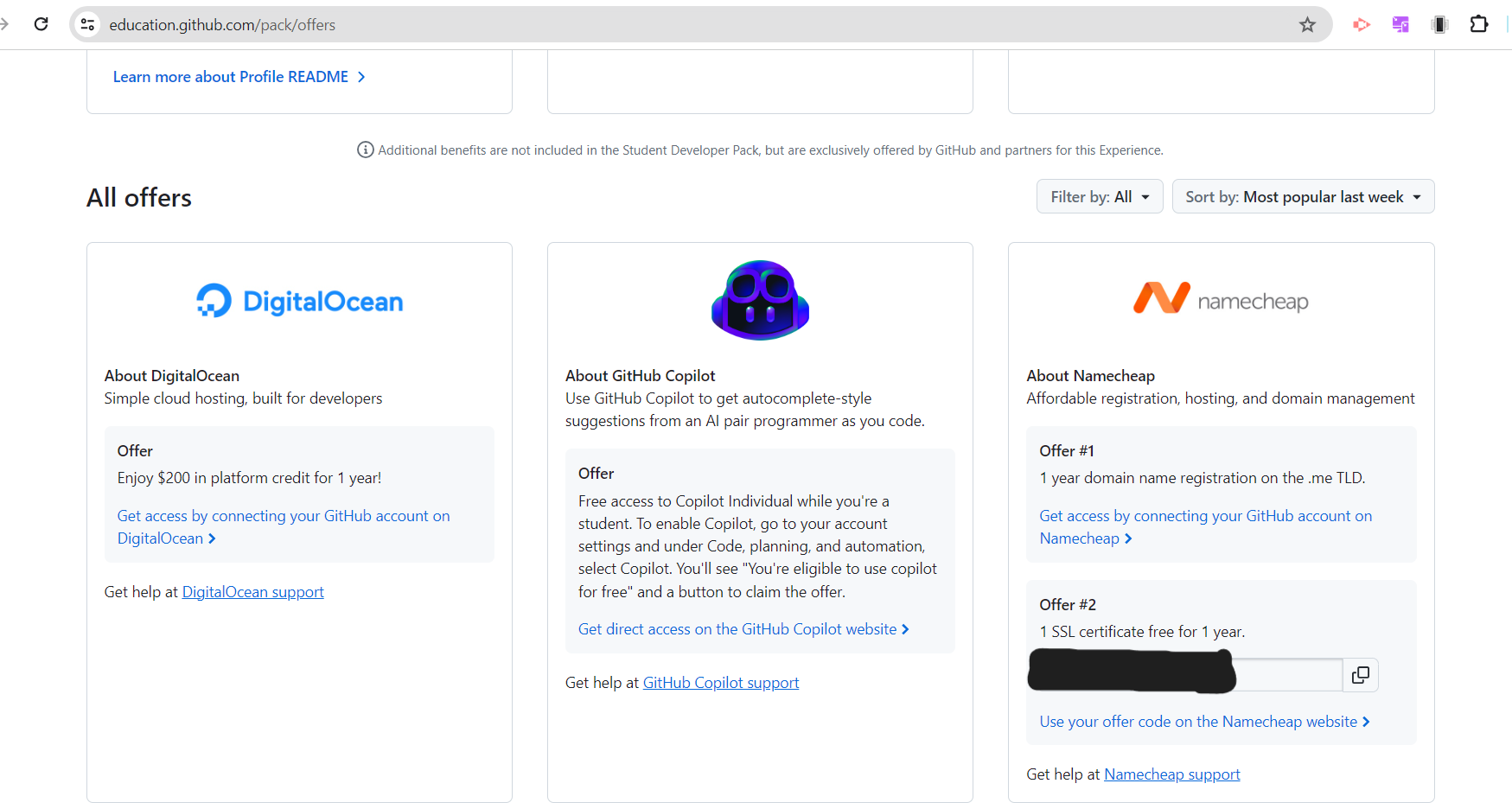Screen dimensions: 1512x809
Task: Click the GitHub Copilot robot icon
Action: [759, 300]
